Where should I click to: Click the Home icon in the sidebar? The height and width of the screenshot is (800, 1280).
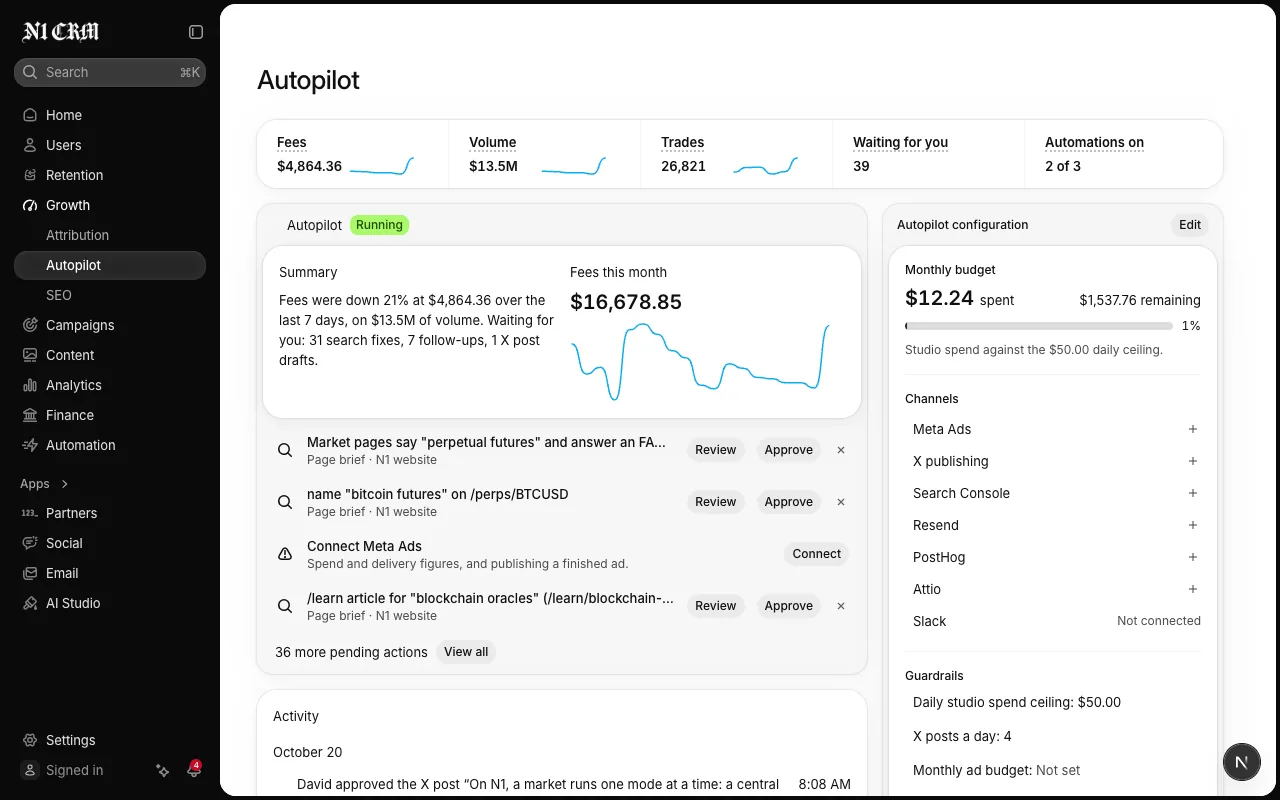click(x=30, y=115)
